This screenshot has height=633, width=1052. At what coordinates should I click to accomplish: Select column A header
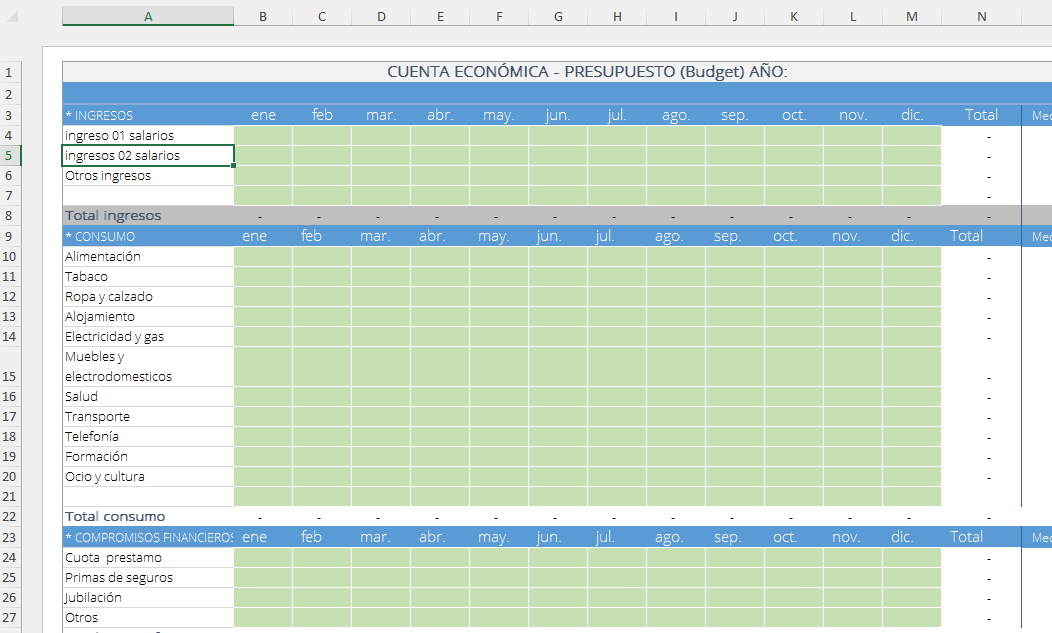pos(148,16)
